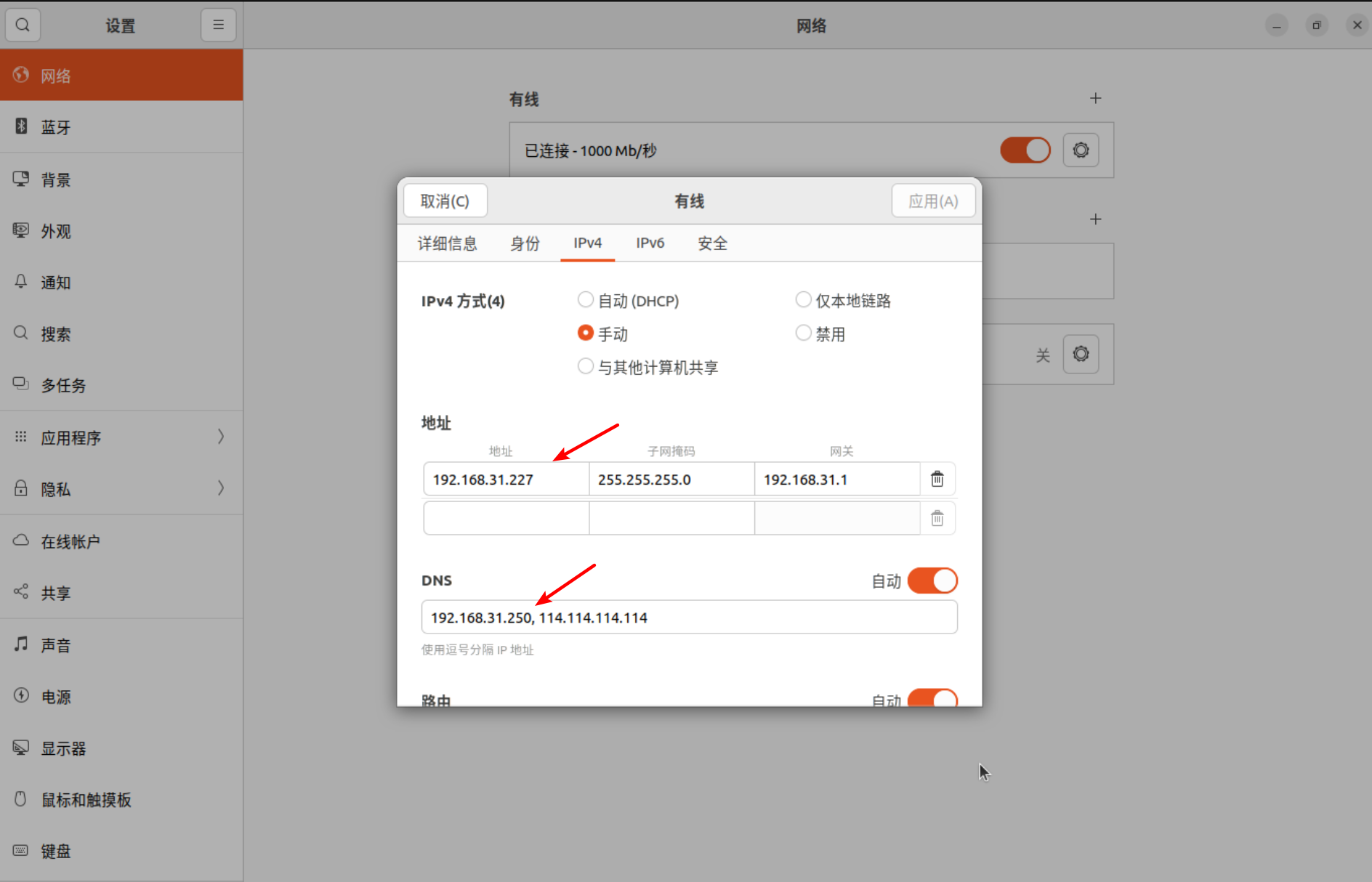Open 外观 settings in sidebar

coord(121,230)
